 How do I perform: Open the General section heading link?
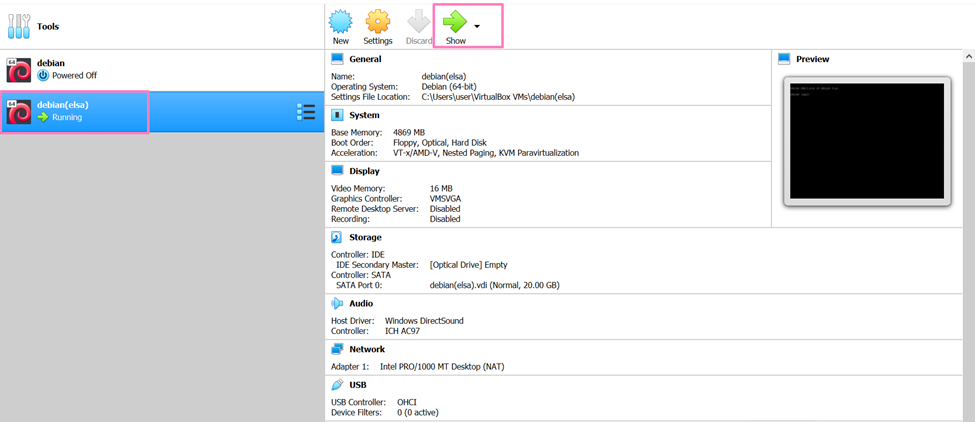coord(366,59)
